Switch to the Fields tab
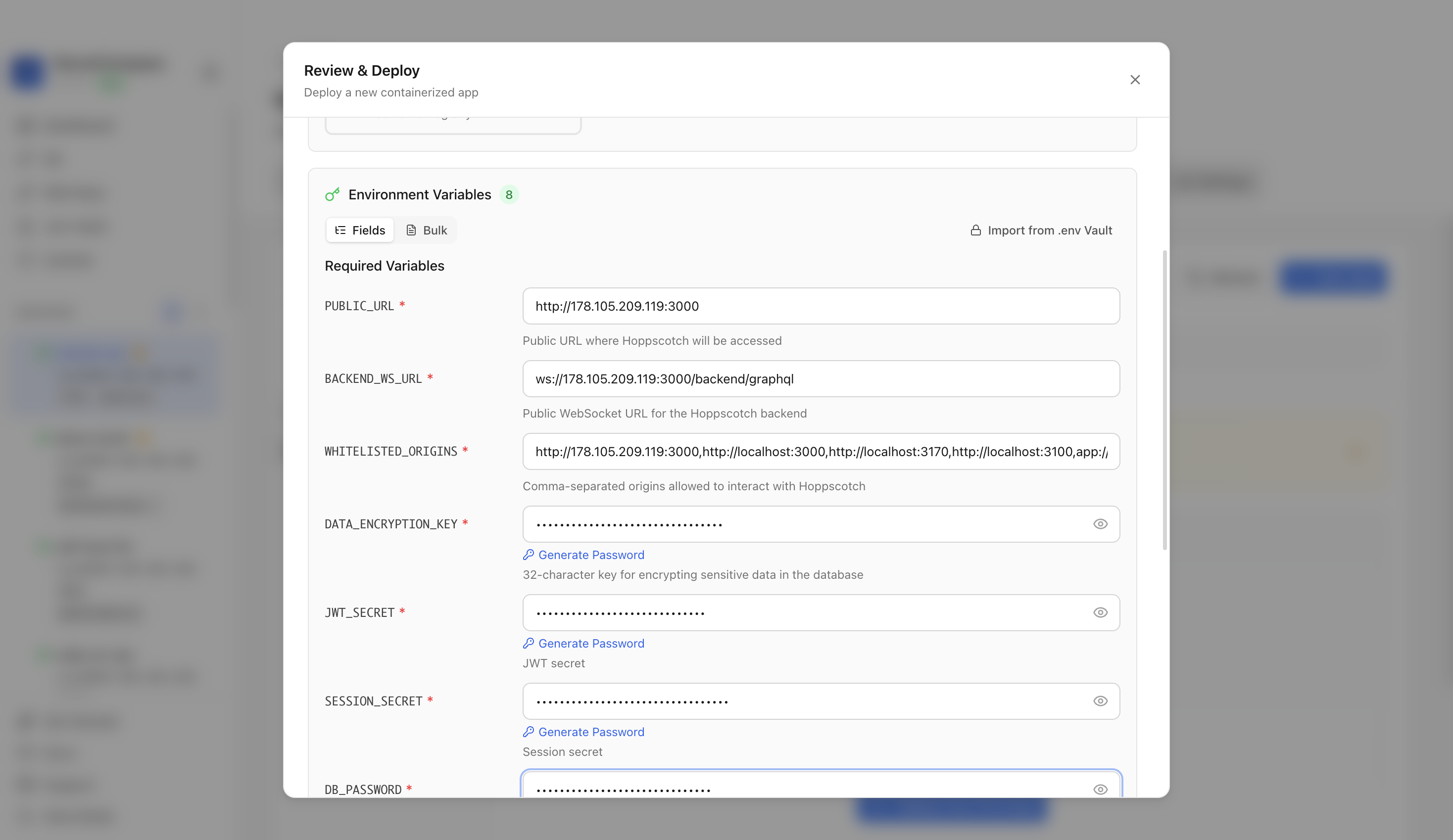This screenshot has height=840, width=1453. pyautogui.click(x=360, y=230)
